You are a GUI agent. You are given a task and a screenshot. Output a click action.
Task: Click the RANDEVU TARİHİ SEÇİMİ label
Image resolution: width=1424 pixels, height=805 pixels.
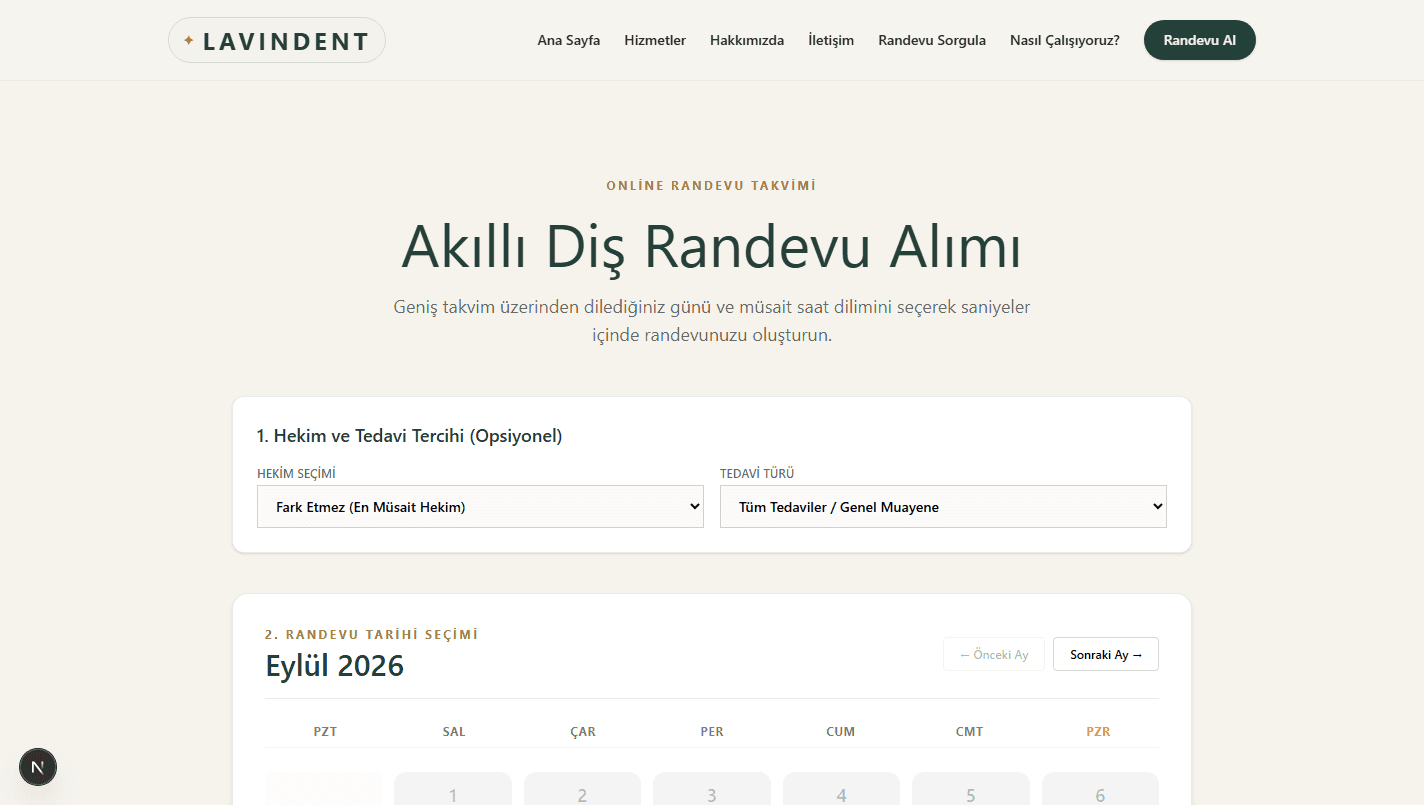[372, 634]
